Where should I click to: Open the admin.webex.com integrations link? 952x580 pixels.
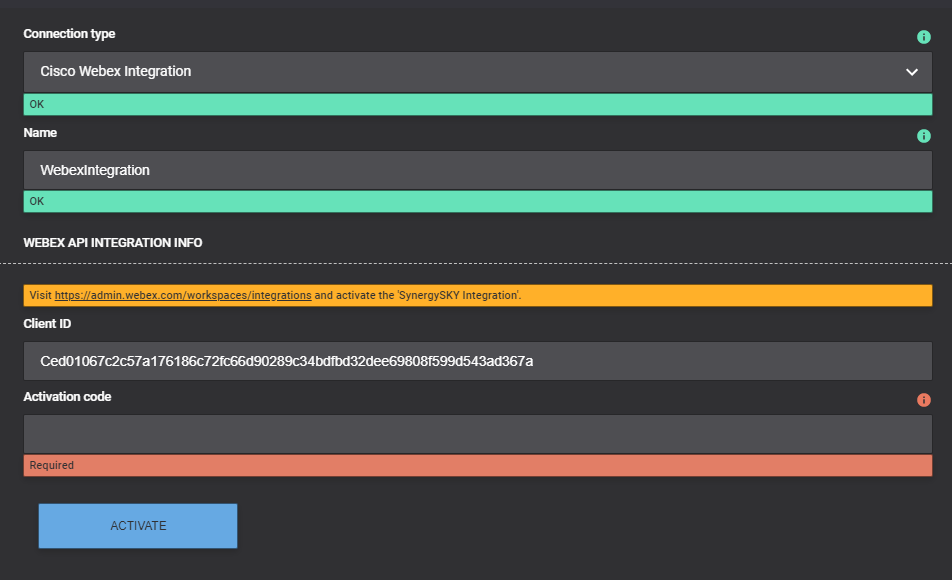point(183,295)
